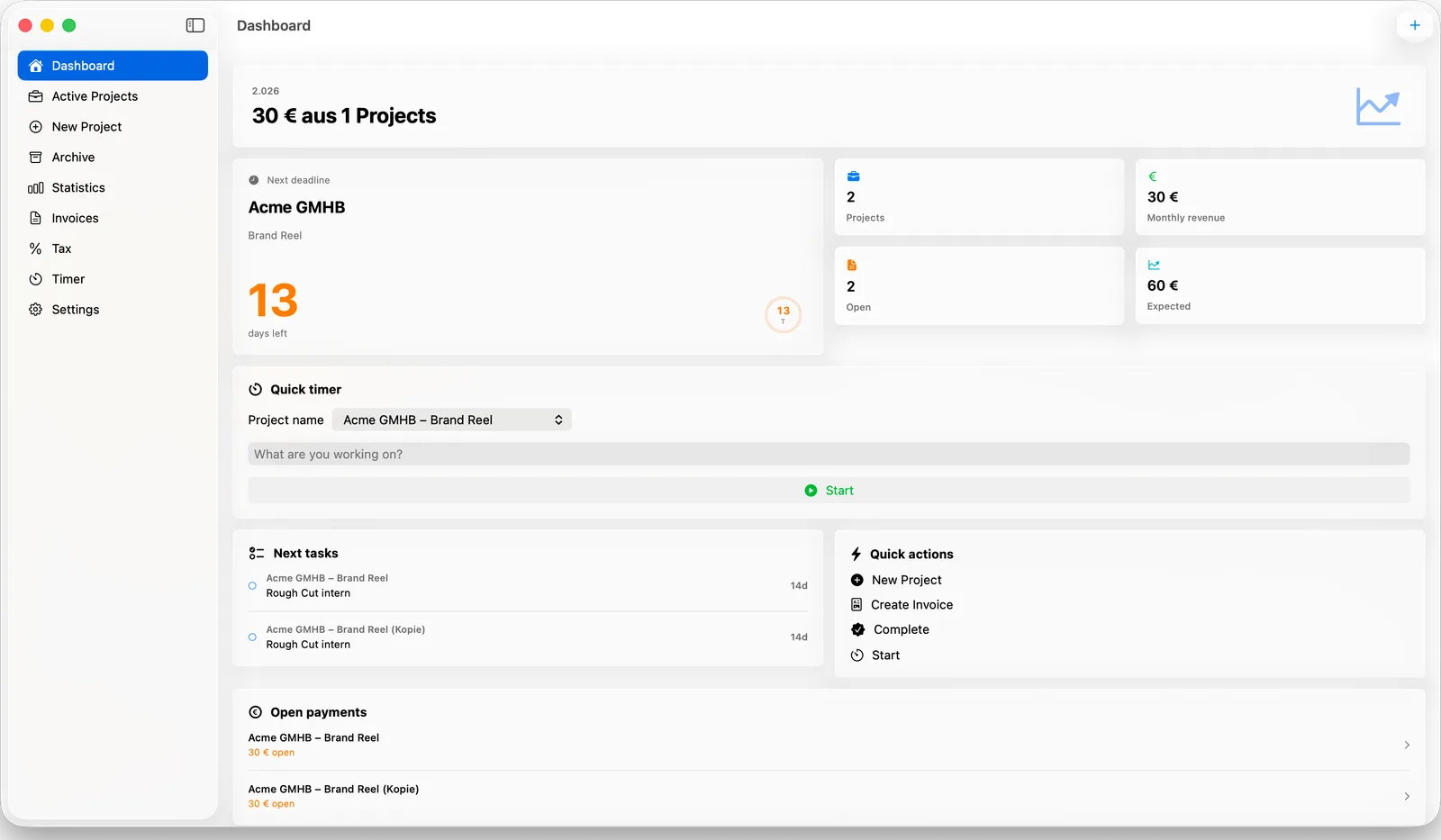Click the Open payments euro circle icon
The width and height of the screenshot is (1441, 840).
pyautogui.click(x=256, y=712)
